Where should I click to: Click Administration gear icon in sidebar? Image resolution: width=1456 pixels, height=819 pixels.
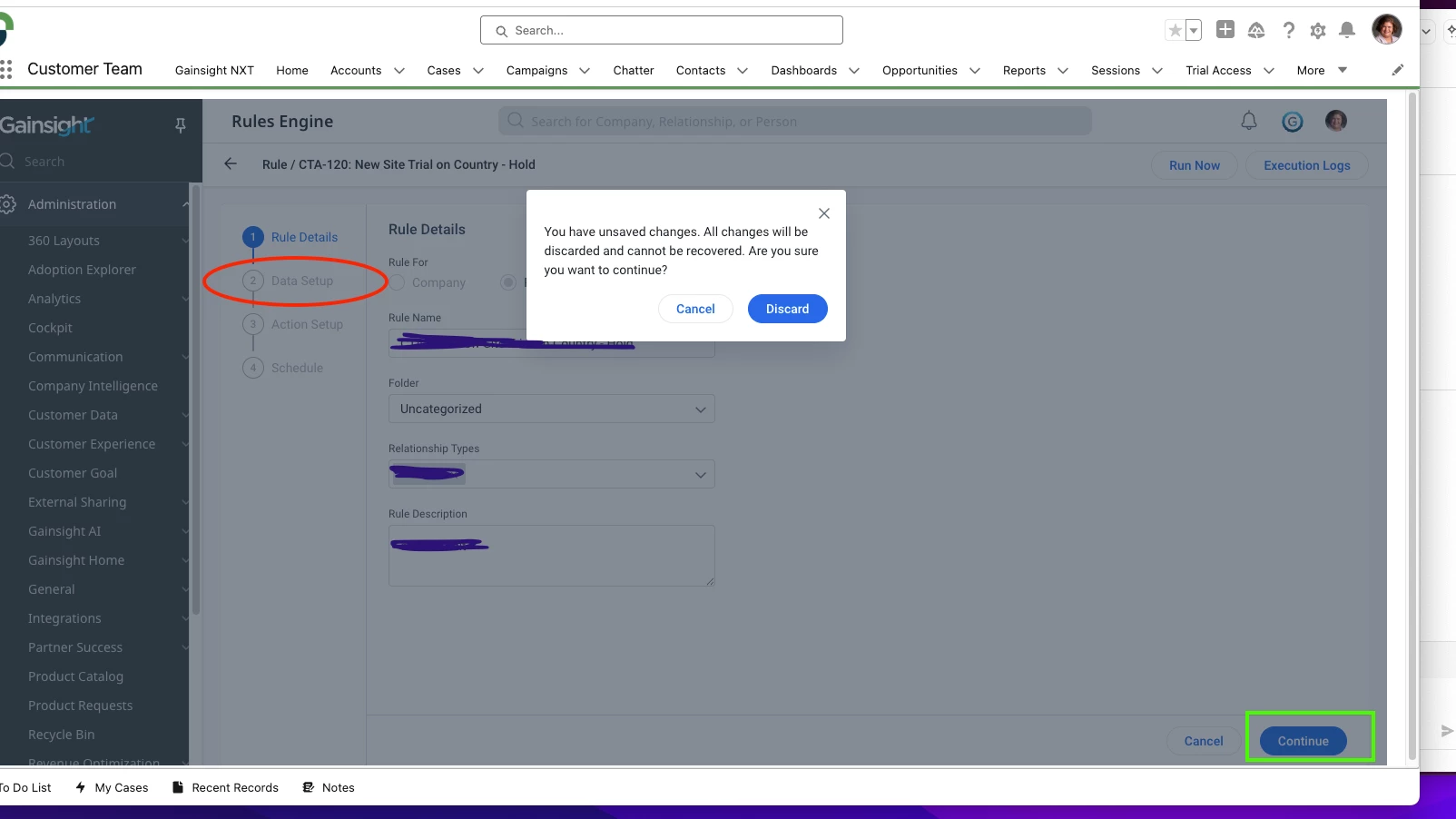pos(8,204)
